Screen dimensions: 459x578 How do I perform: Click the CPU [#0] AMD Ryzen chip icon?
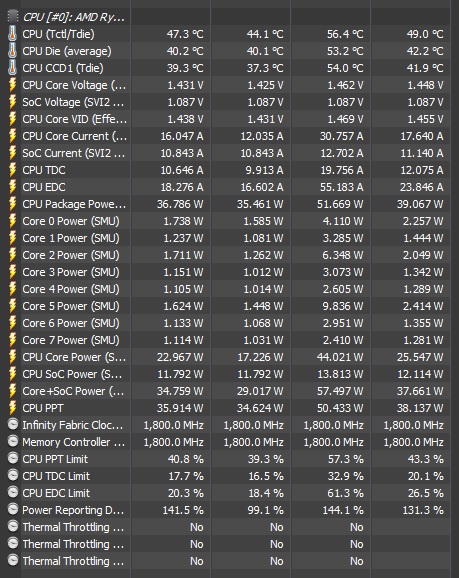13,17
